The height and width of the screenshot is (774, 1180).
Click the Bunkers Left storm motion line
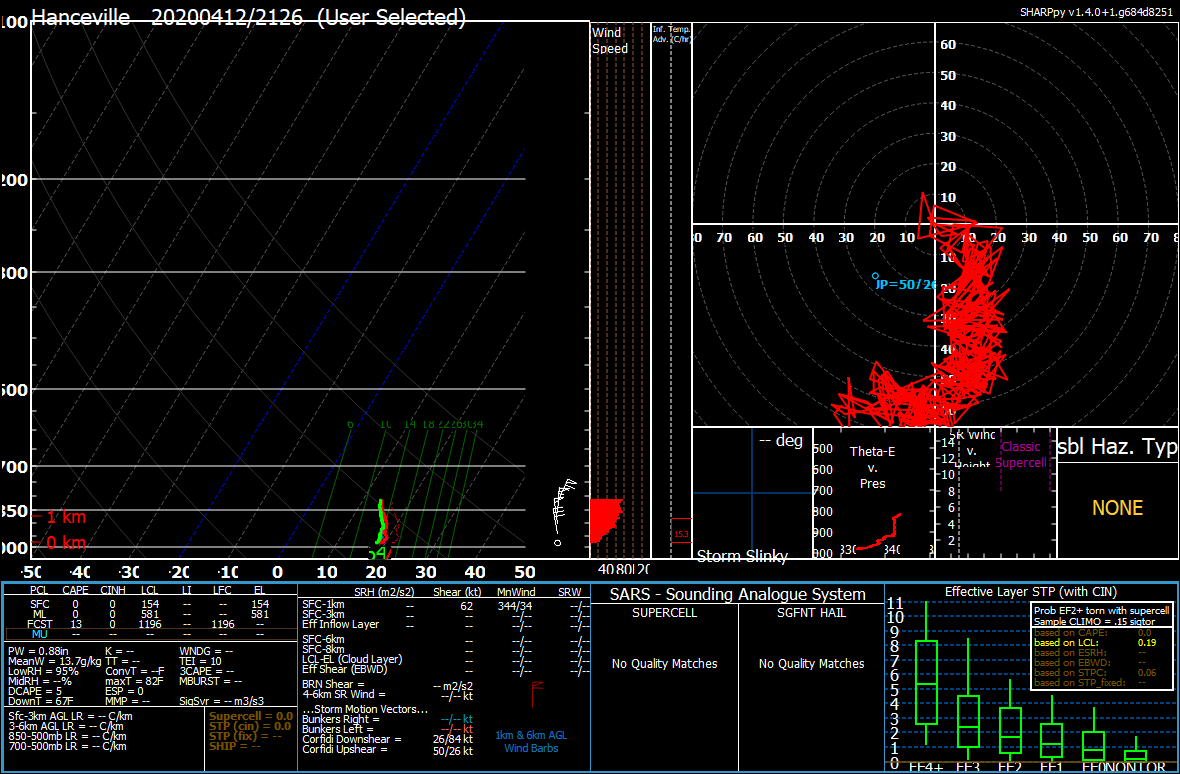point(388,729)
